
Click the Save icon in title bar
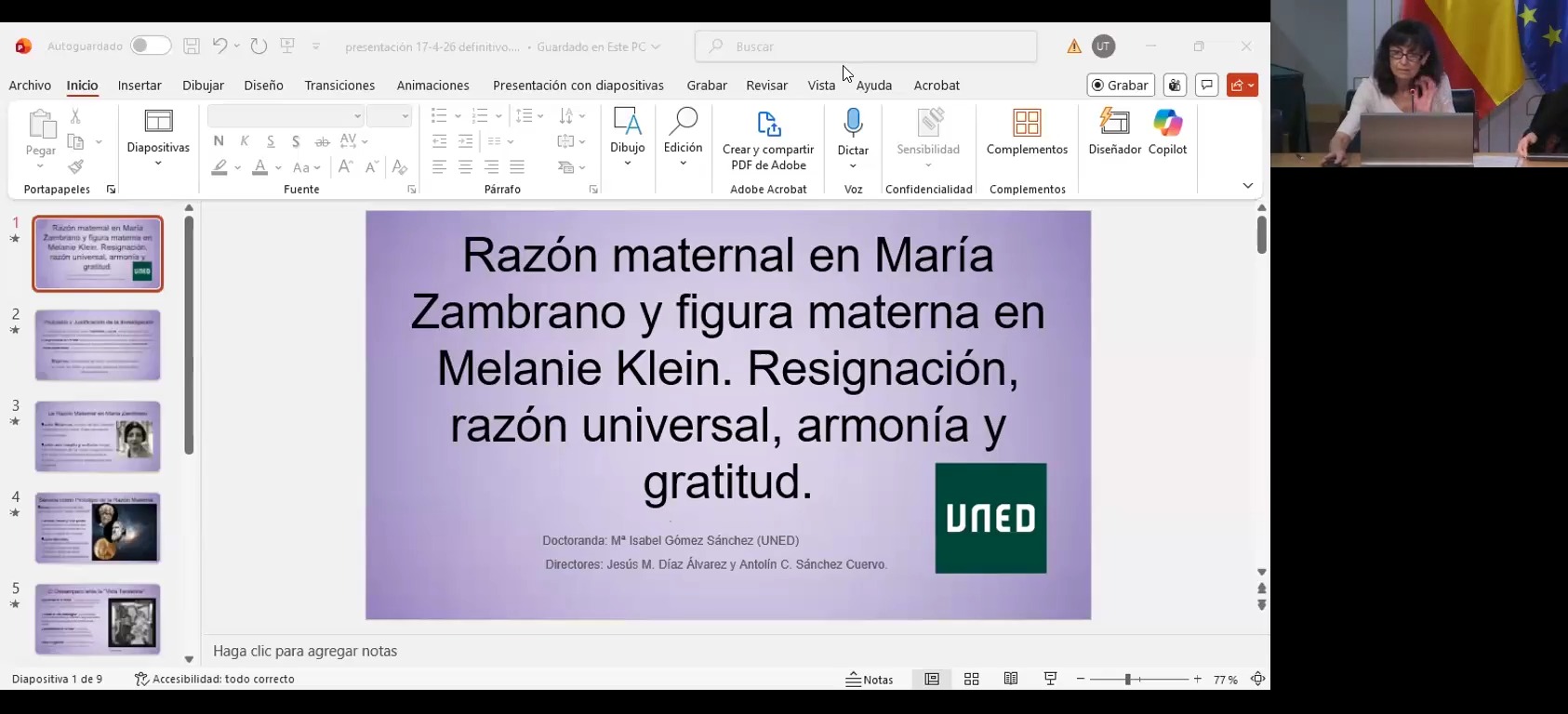192,46
